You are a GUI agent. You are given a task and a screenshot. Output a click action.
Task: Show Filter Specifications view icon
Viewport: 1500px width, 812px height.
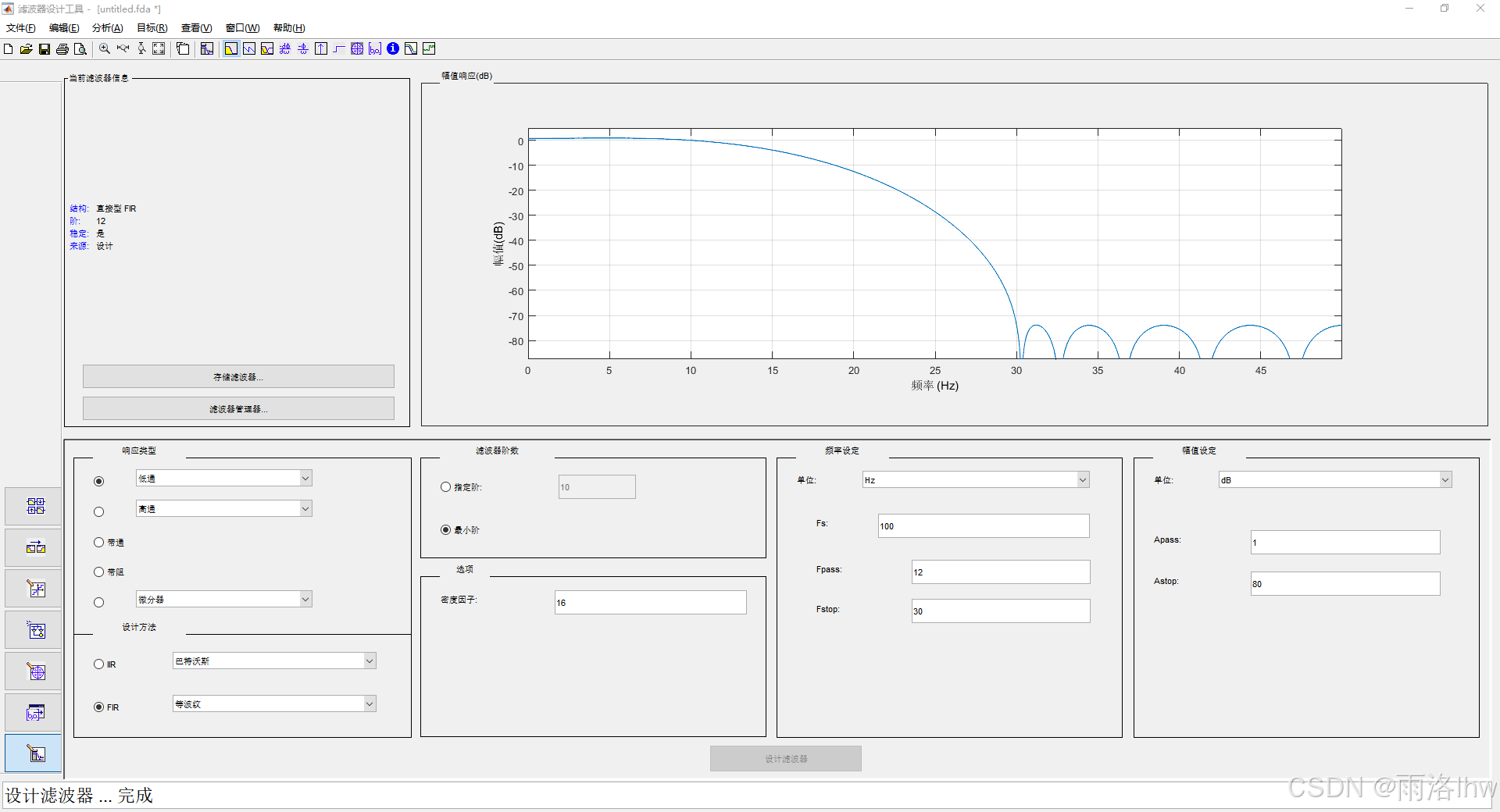[207, 49]
